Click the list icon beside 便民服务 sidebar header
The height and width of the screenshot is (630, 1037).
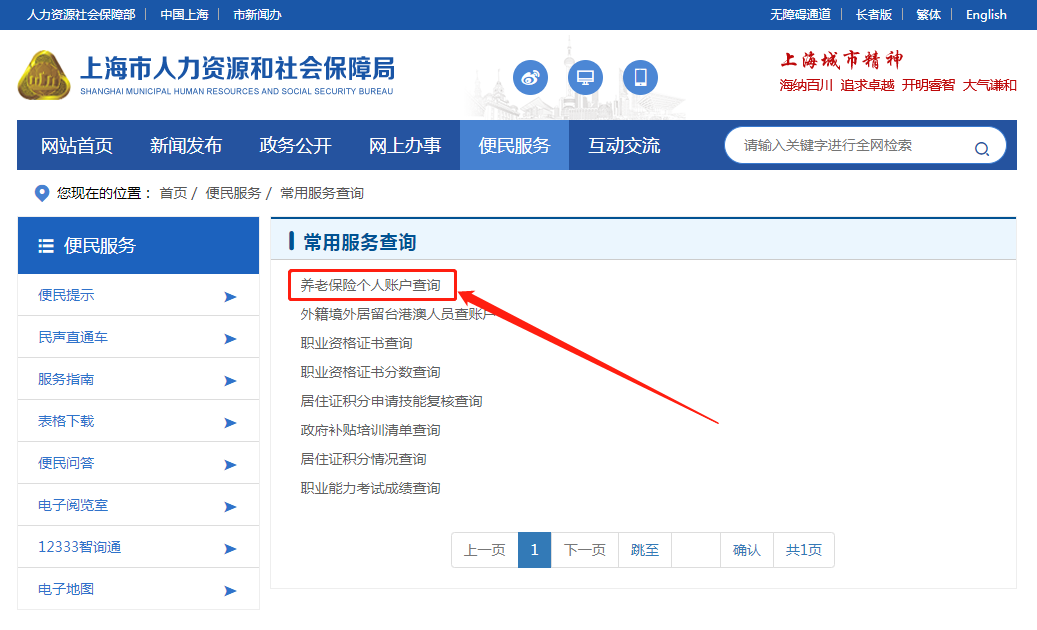click(46, 246)
